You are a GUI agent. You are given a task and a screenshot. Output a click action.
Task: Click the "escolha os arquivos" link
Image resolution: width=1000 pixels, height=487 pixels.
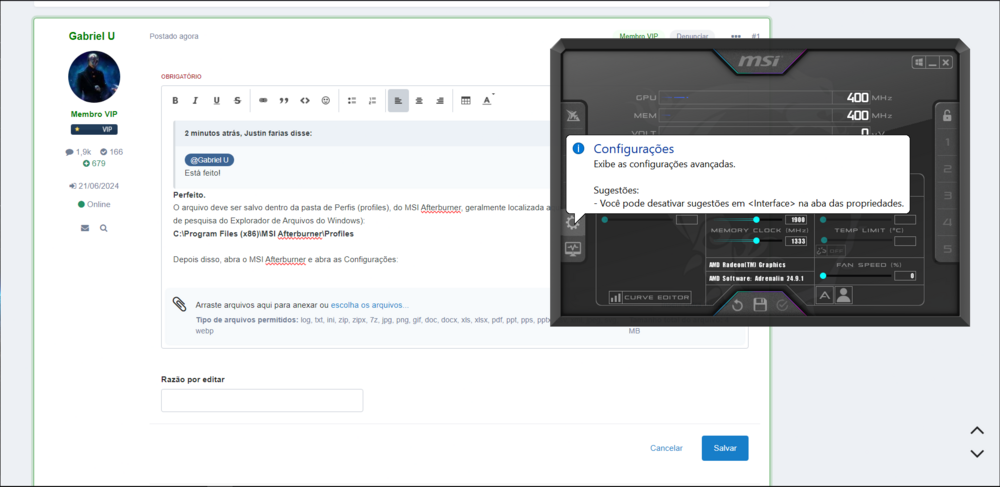(x=369, y=305)
